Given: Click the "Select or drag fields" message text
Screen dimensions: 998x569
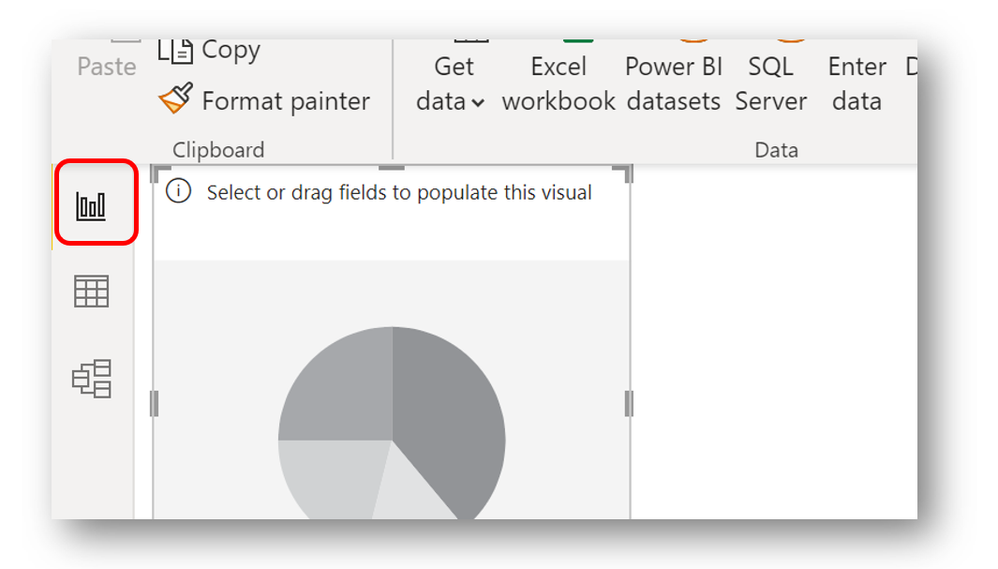Looking at the screenshot, I should [399, 192].
